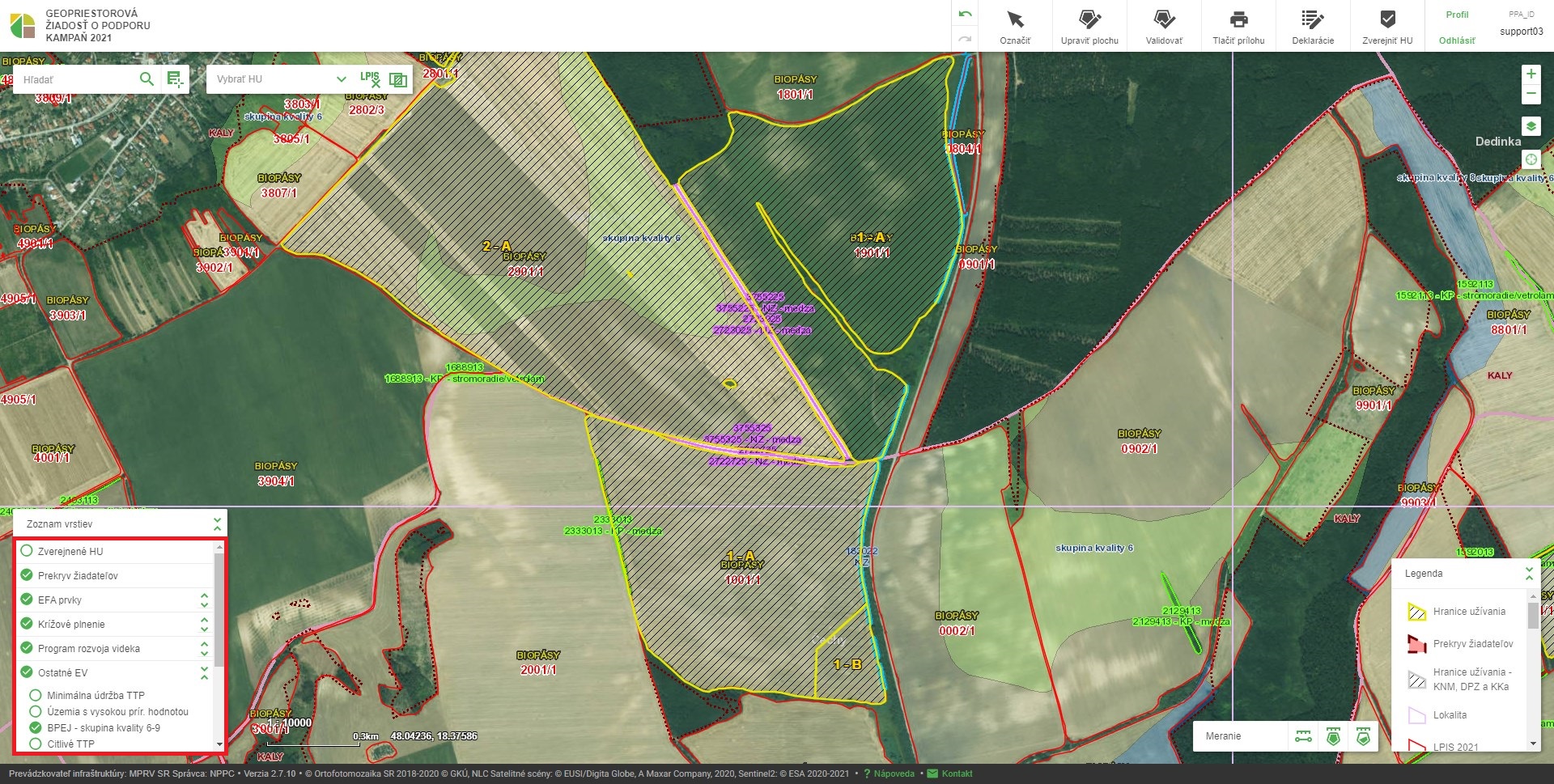Select the Označiť pointer tool
The height and width of the screenshot is (784, 1554).
(1015, 26)
